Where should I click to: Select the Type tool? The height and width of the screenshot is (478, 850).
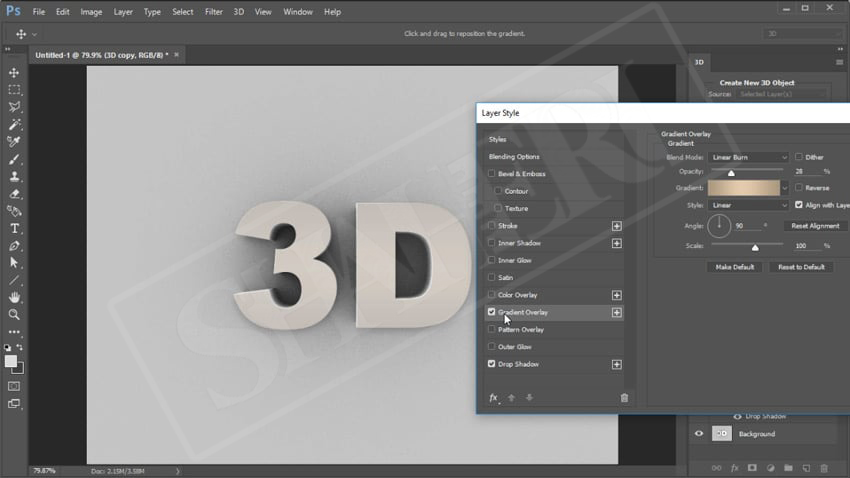coord(14,228)
